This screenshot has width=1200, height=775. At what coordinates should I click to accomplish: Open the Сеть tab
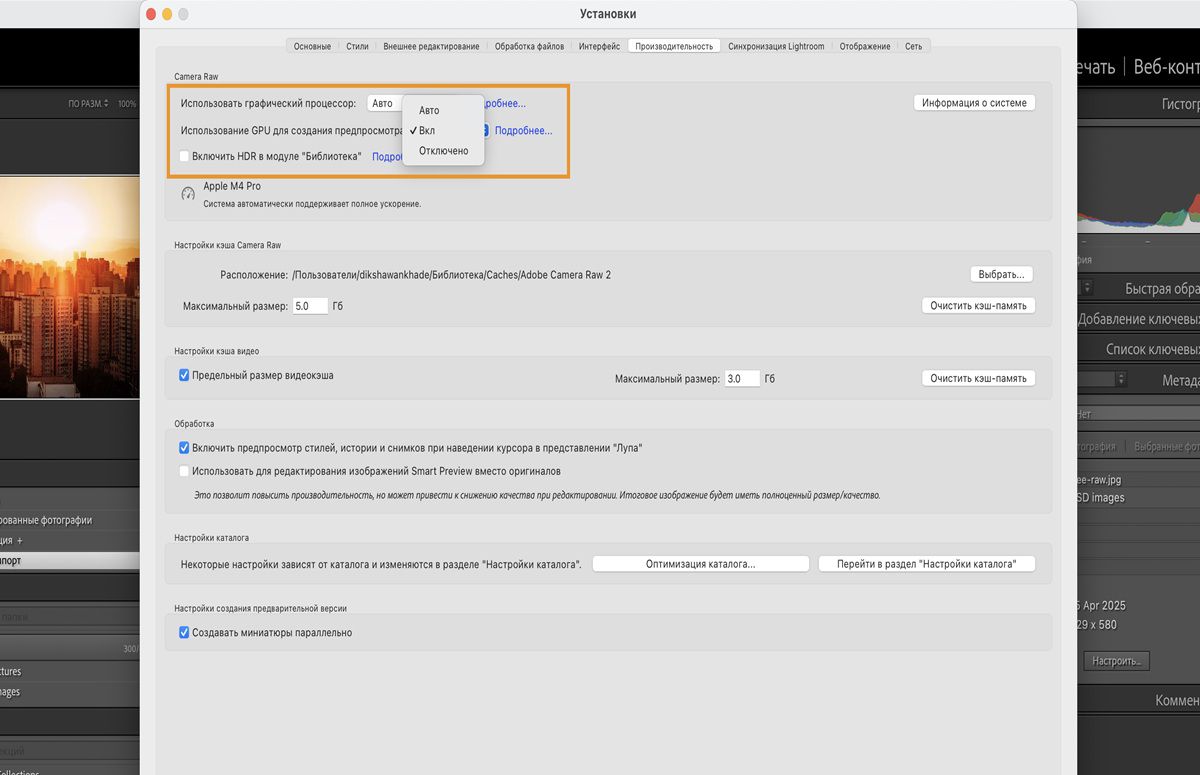pos(914,46)
